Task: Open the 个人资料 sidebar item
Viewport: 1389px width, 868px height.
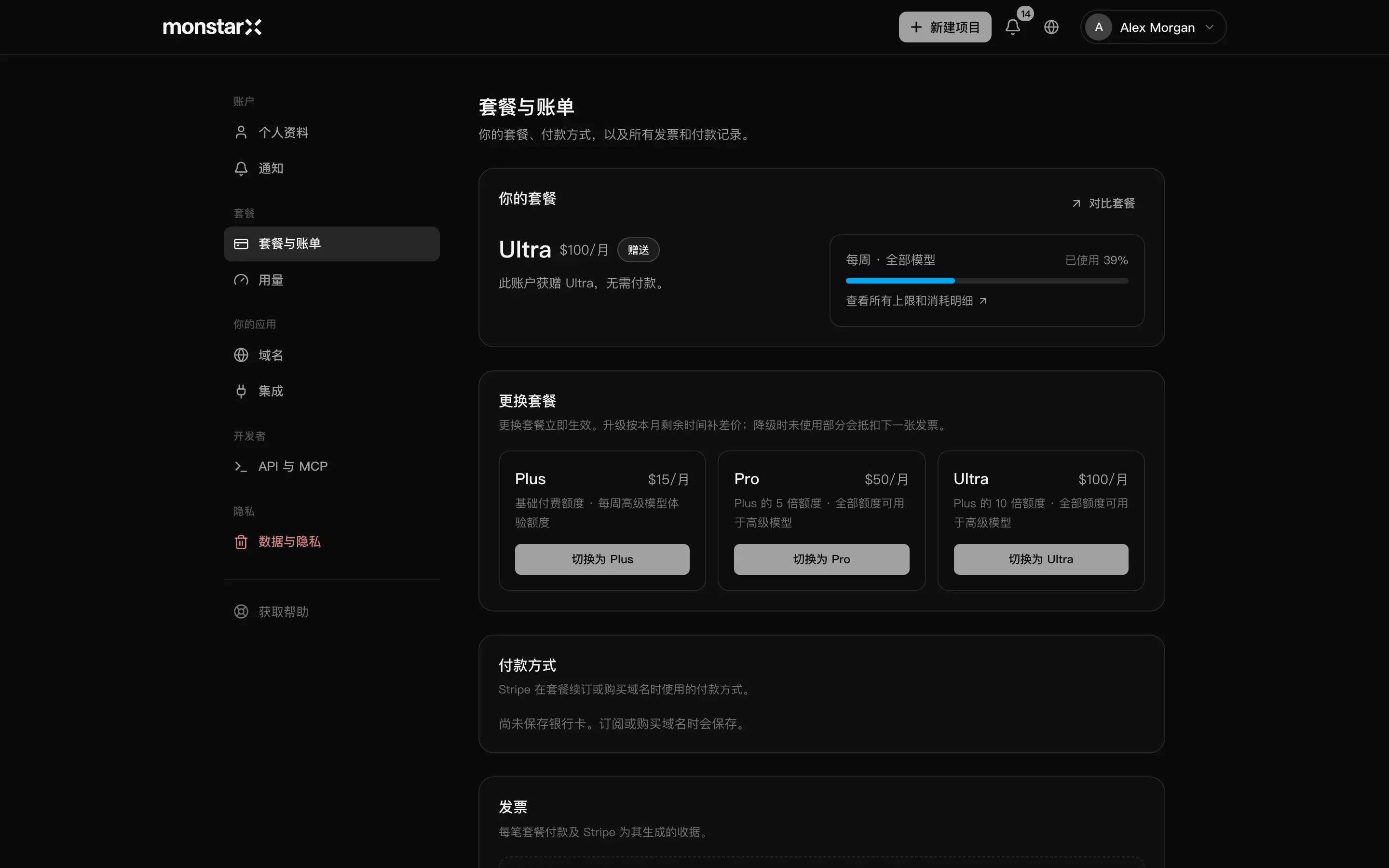Action: (332, 133)
